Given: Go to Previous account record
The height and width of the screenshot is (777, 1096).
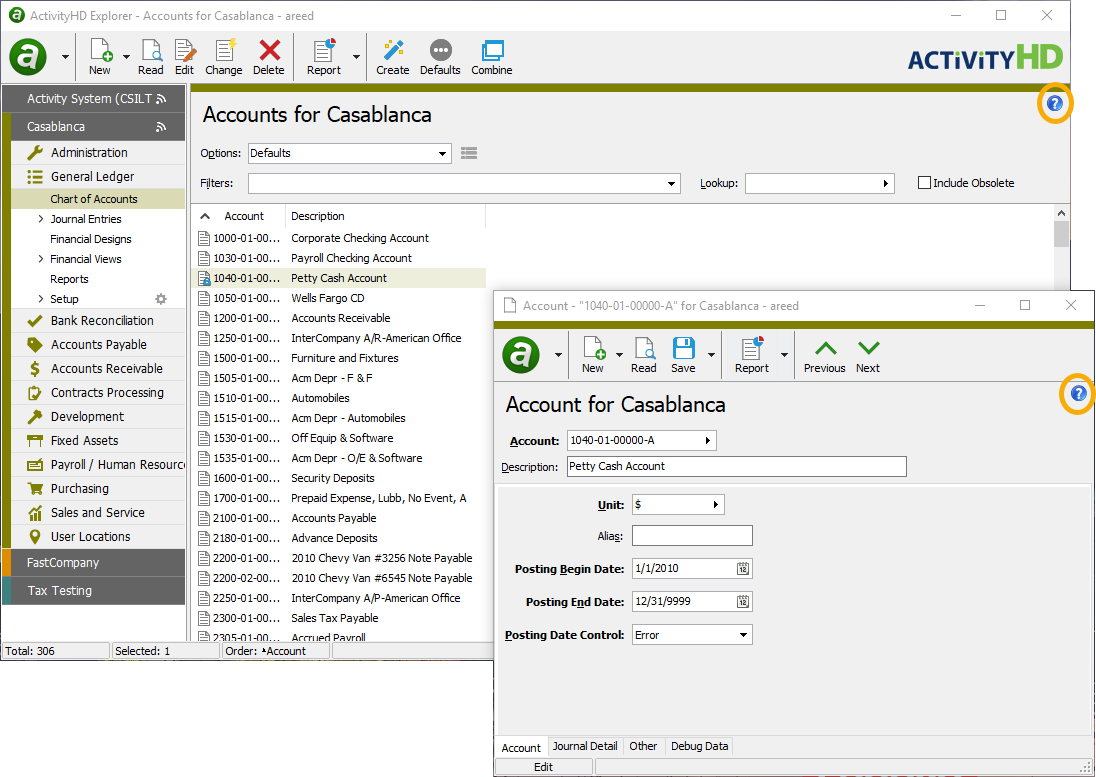Looking at the screenshot, I should (825, 356).
